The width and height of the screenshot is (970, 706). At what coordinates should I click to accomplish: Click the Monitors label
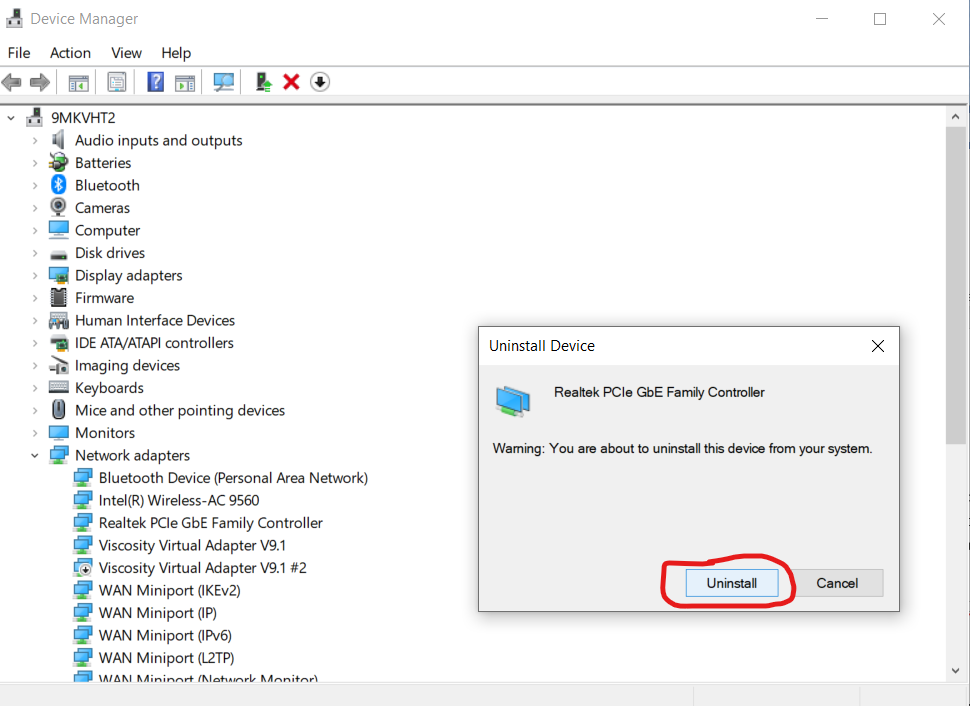coord(105,433)
